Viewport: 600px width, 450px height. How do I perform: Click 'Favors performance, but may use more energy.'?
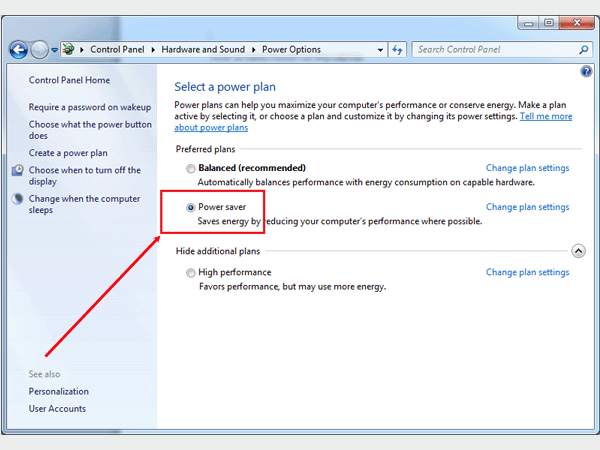292,287
